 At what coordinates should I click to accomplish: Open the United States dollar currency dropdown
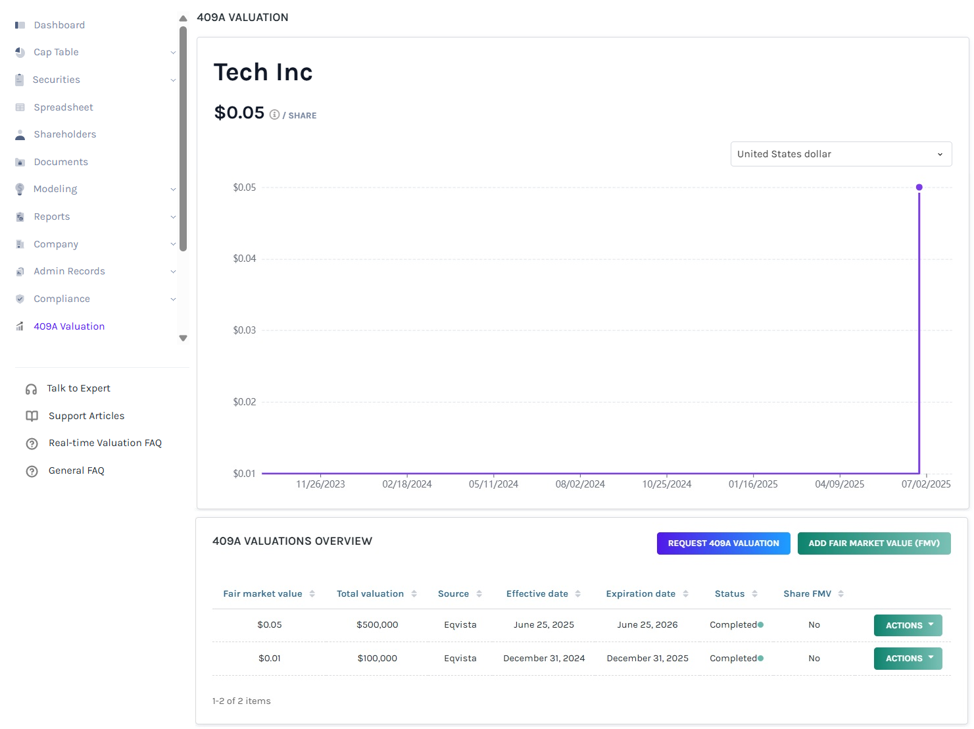tap(840, 154)
